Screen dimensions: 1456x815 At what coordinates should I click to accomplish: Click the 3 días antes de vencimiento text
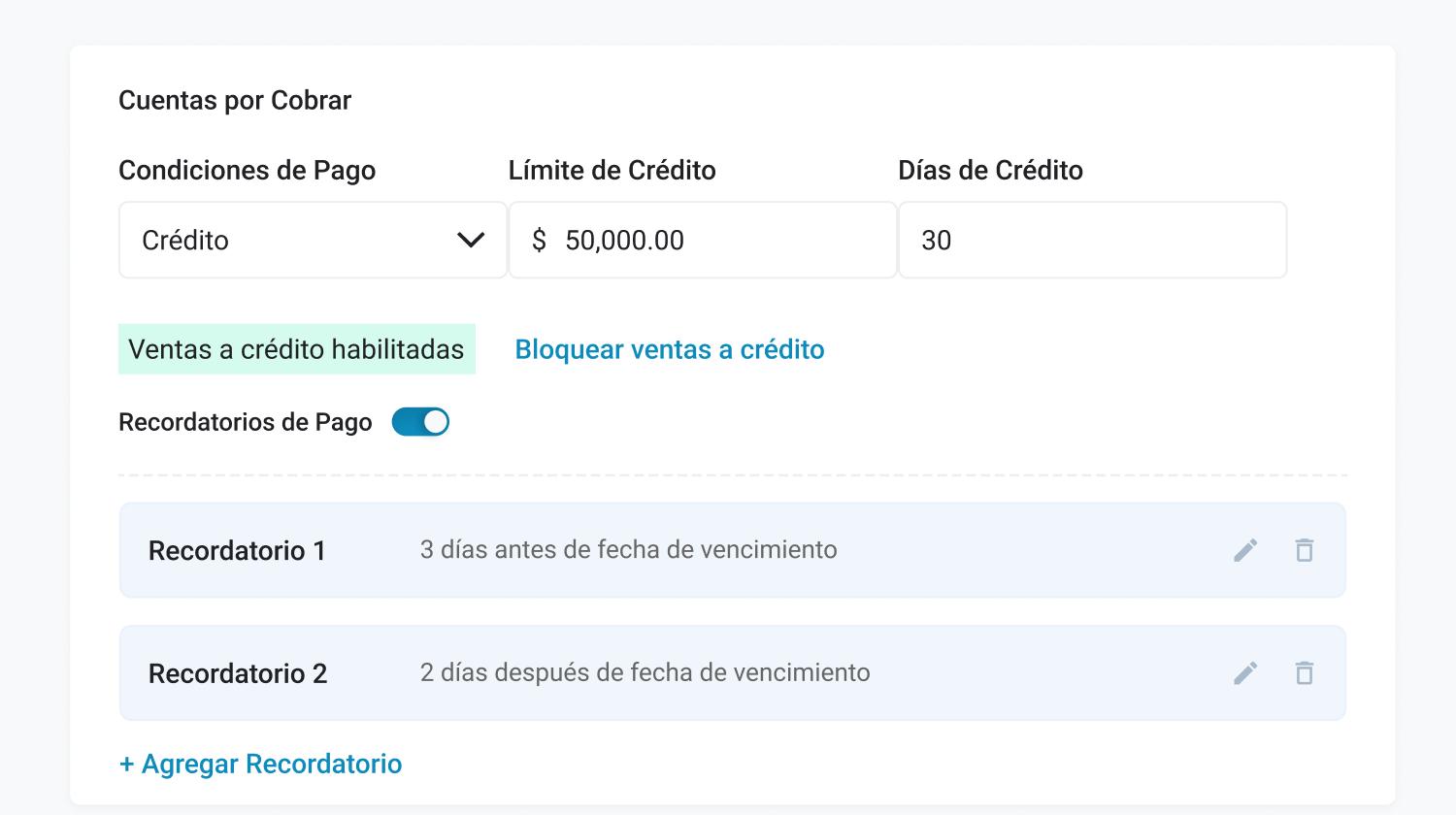[x=628, y=550]
